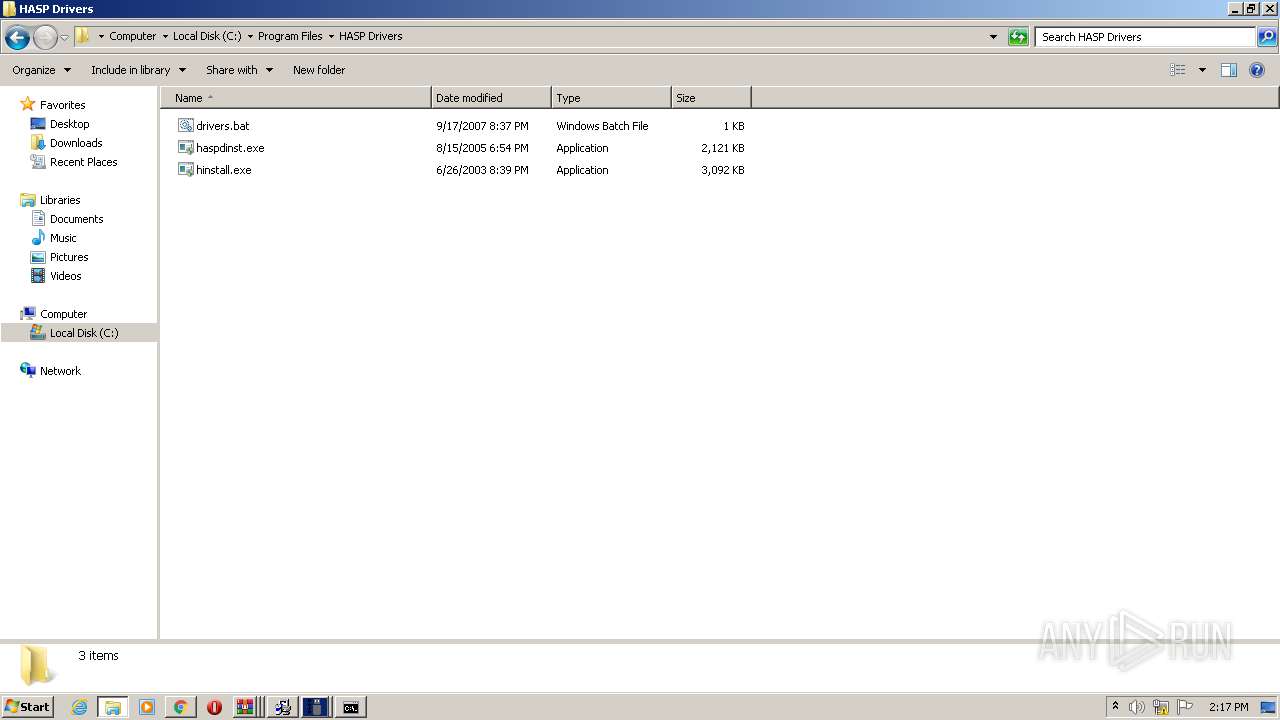
Task: Open the address bar history dropdown
Action: pyautogui.click(x=993, y=37)
